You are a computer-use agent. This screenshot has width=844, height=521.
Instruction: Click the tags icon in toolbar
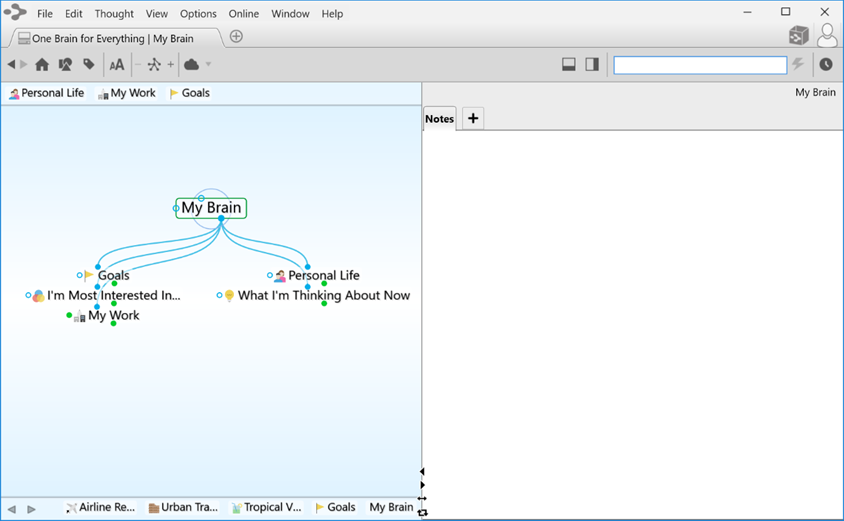(x=89, y=65)
